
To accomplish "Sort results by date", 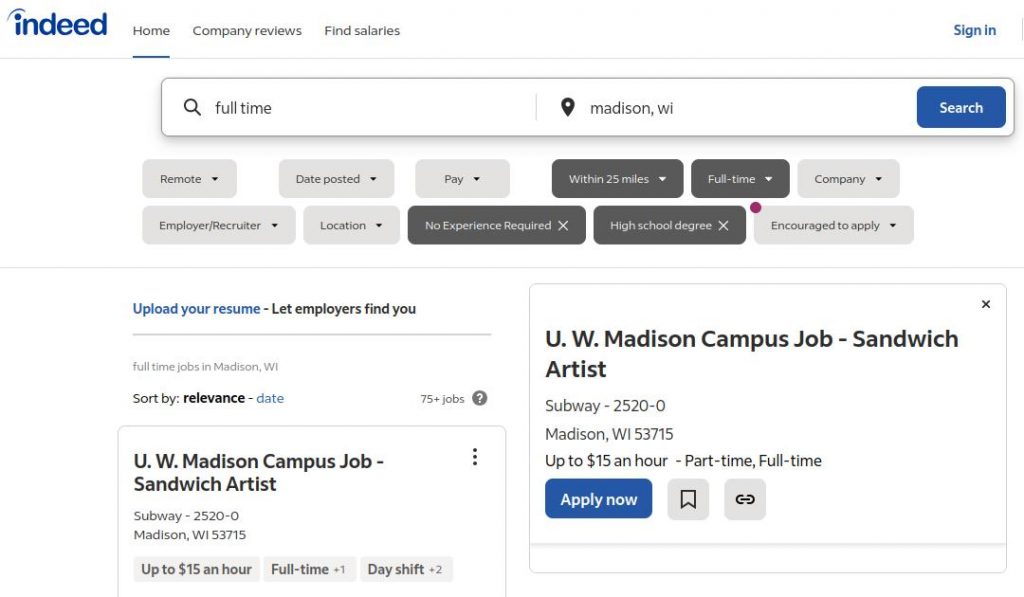I will pyautogui.click(x=270, y=398).
